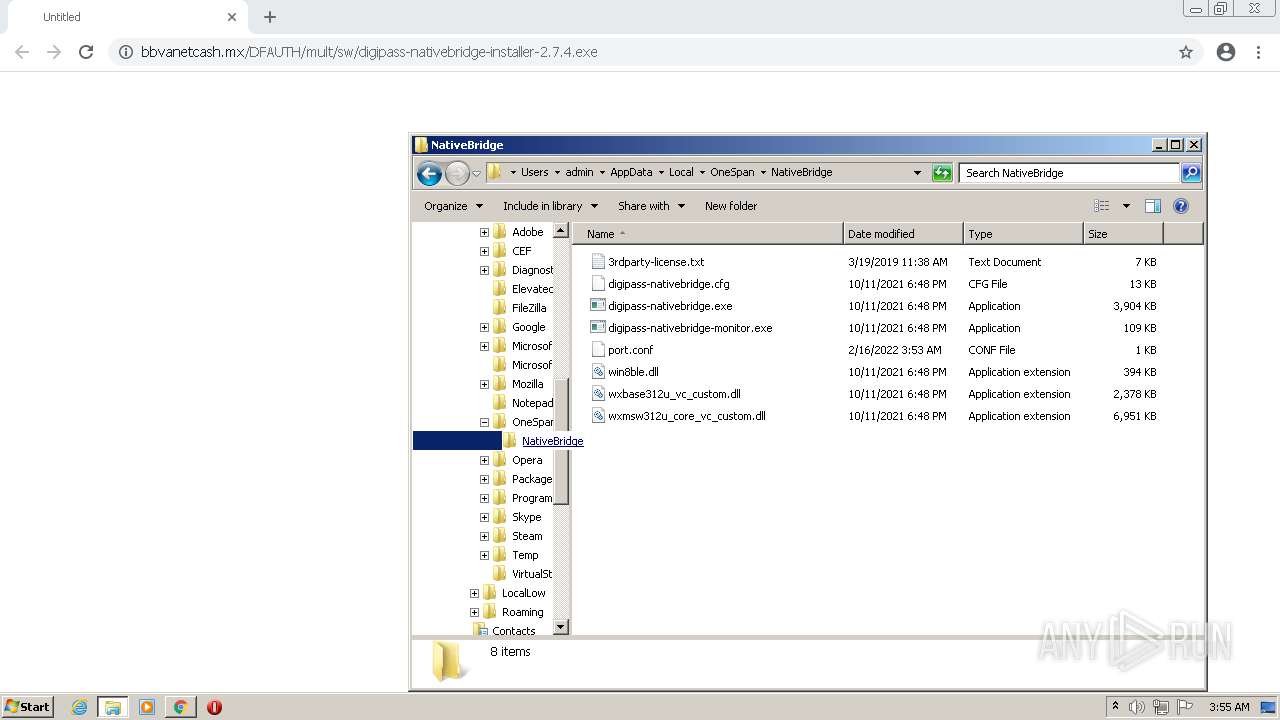
Task: Click the red stop-sign icon in taskbar
Action: pyautogui.click(x=214, y=707)
